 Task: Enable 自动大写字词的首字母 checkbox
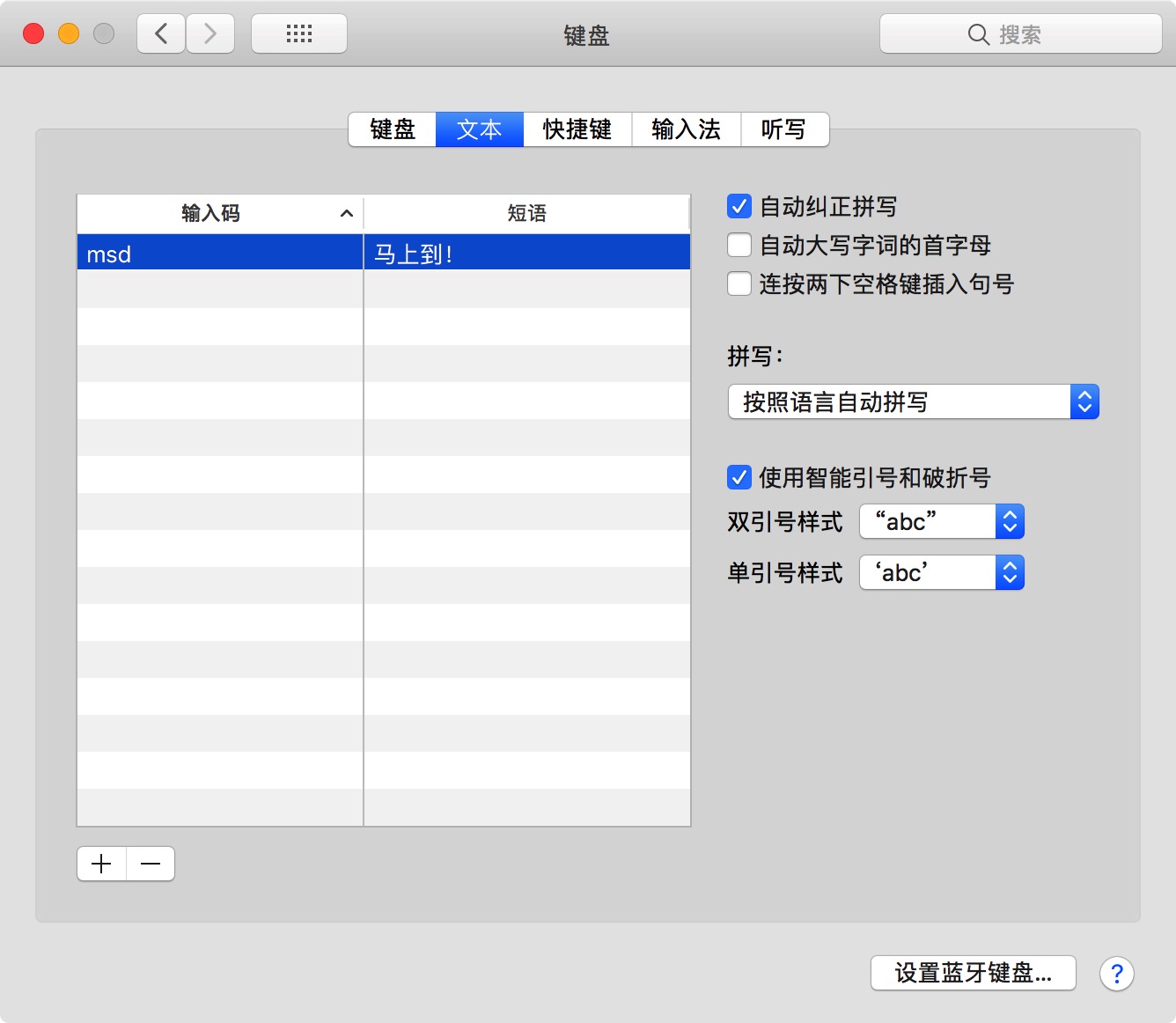point(739,245)
